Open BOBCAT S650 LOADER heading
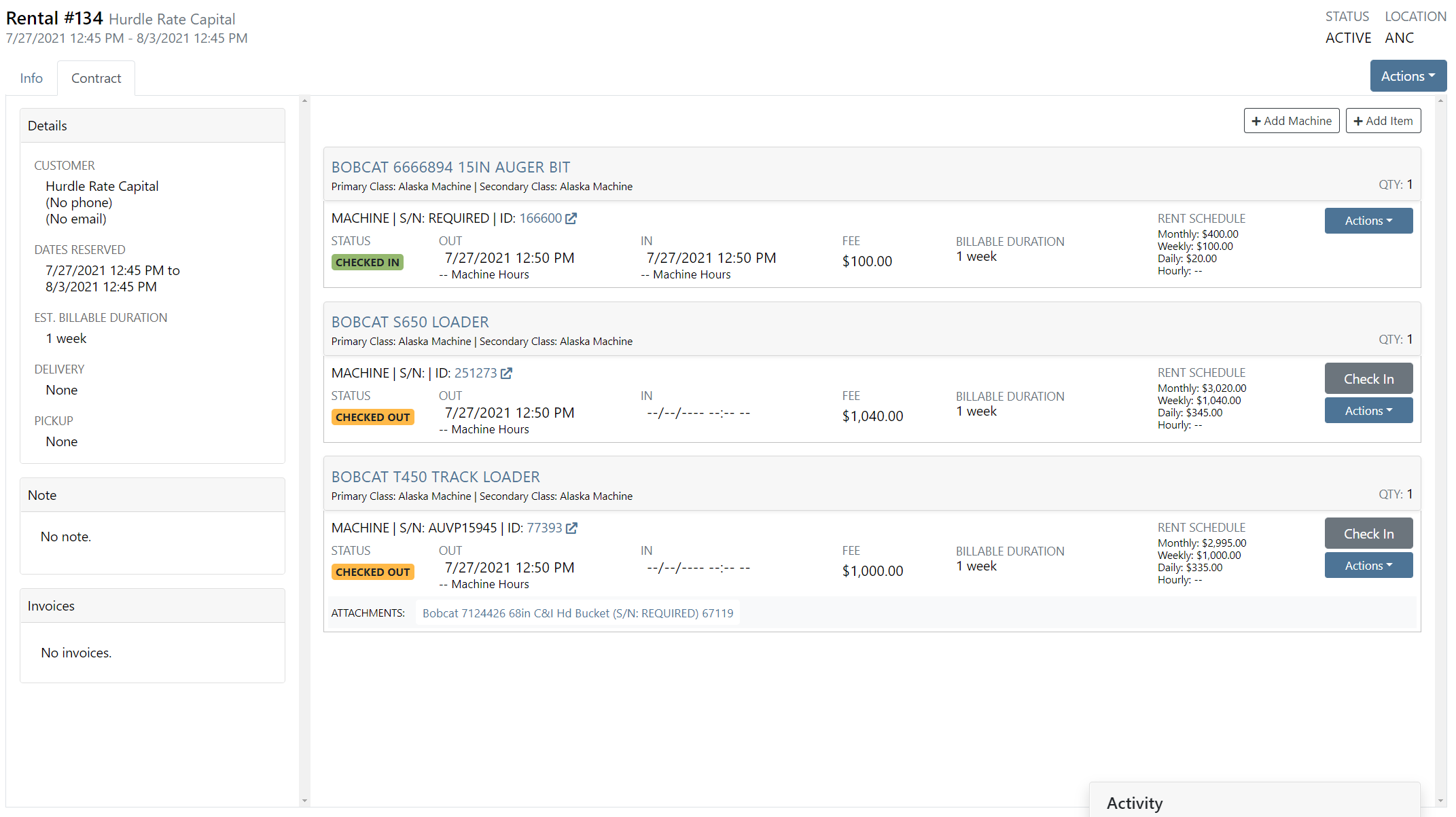 point(410,322)
